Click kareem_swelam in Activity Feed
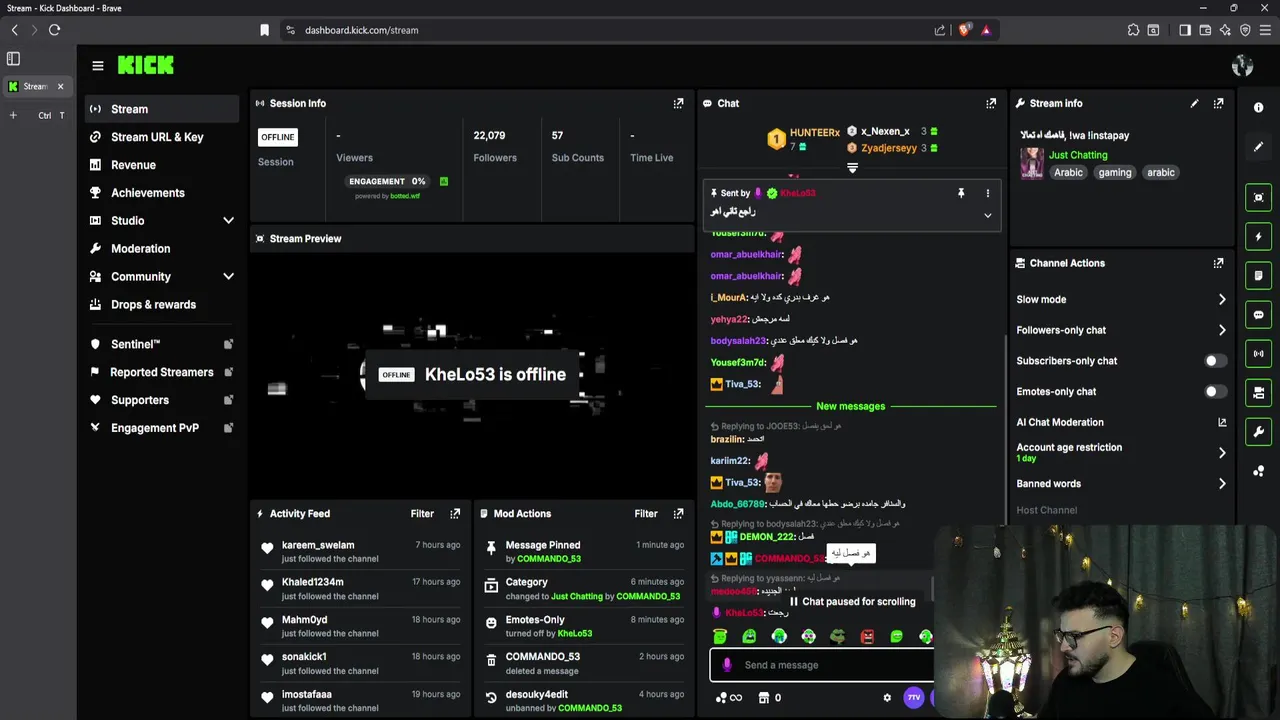Image resolution: width=1280 pixels, height=720 pixels. click(x=318, y=545)
